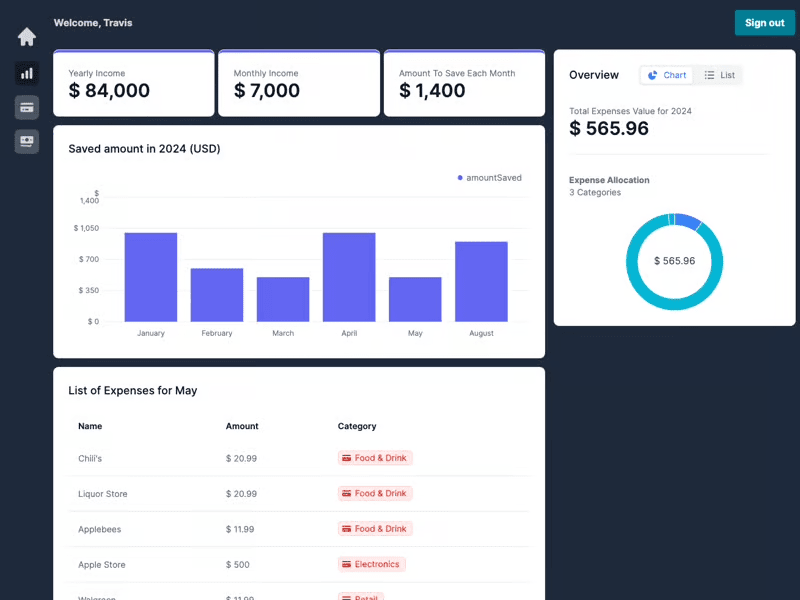
Task: Switch Overview to the List tab
Action: point(719,75)
